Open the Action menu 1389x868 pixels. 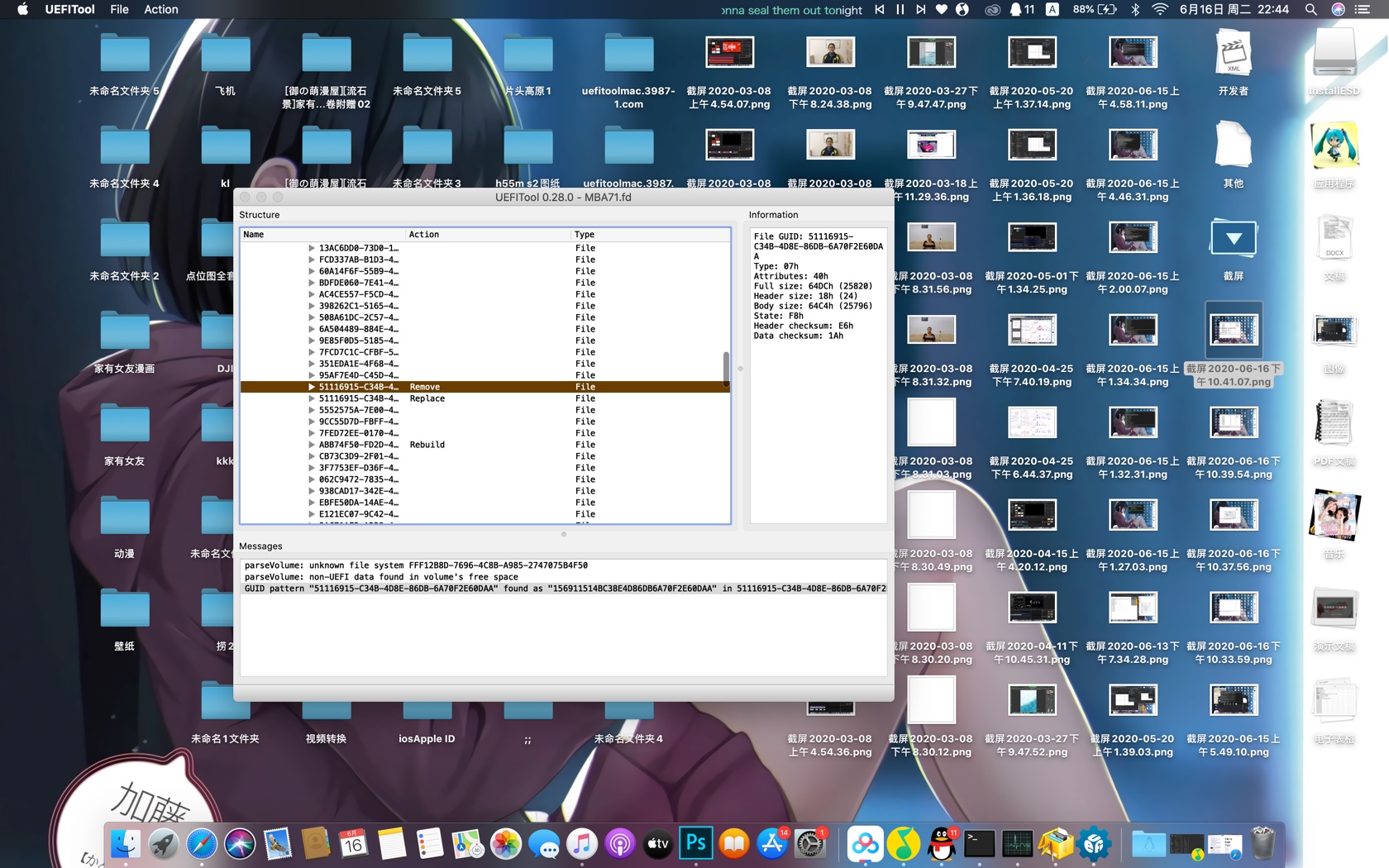click(161, 9)
